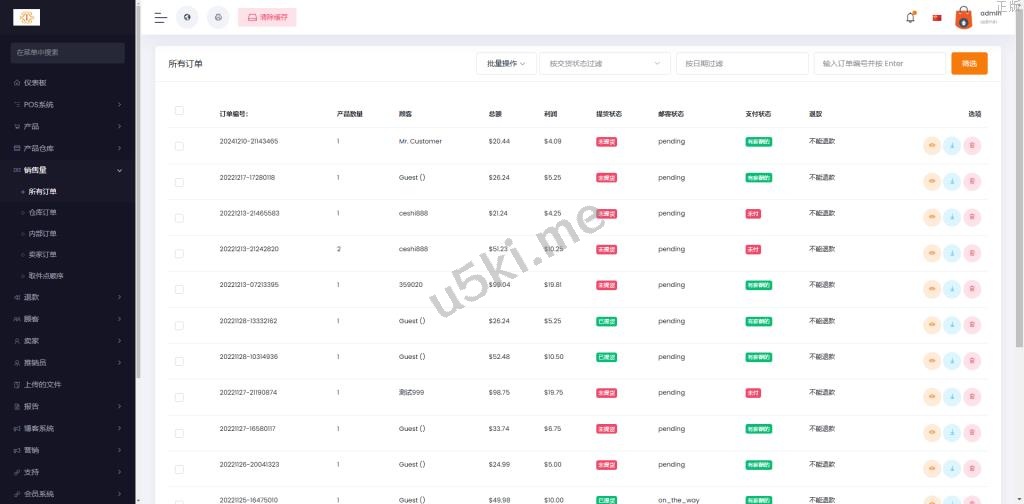Click the red flag language icon
Viewport: 1024px width, 504px height.
point(937,18)
